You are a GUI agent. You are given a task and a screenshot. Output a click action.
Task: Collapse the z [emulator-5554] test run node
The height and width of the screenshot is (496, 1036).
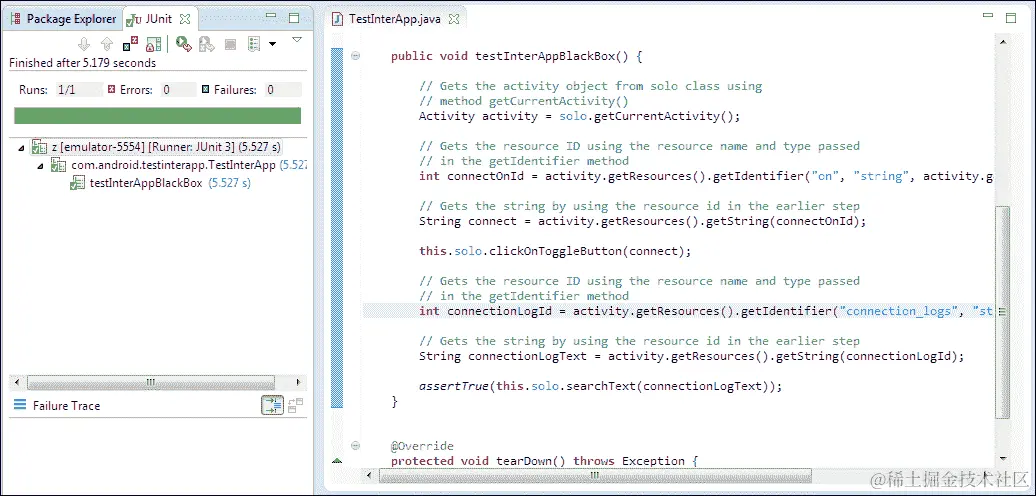pos(22,148)
